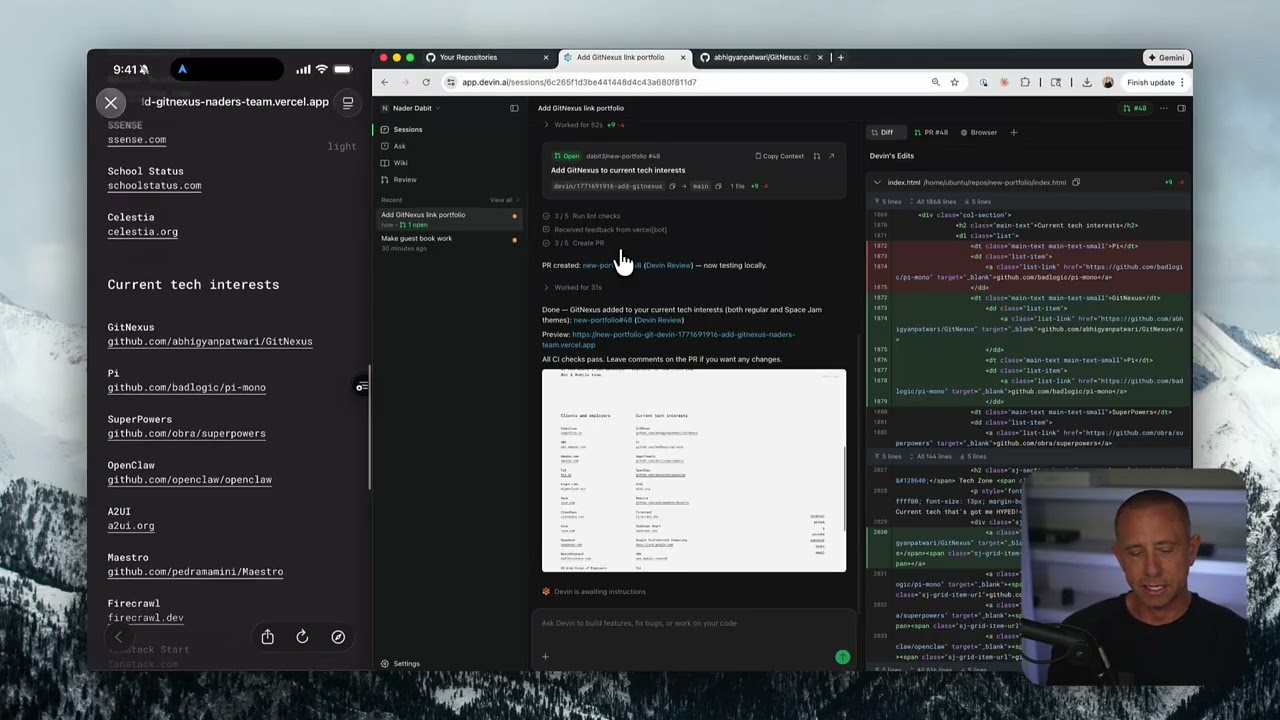Expand the Worked for 31s section

(574, 287)
